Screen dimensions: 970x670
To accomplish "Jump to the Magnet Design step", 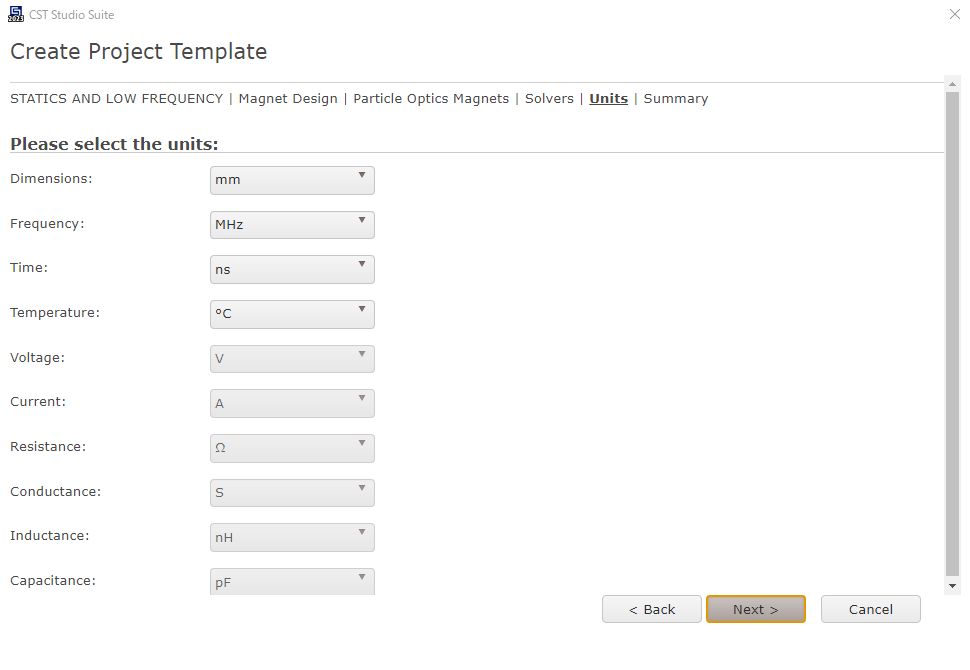I will (x=288, y=99).
